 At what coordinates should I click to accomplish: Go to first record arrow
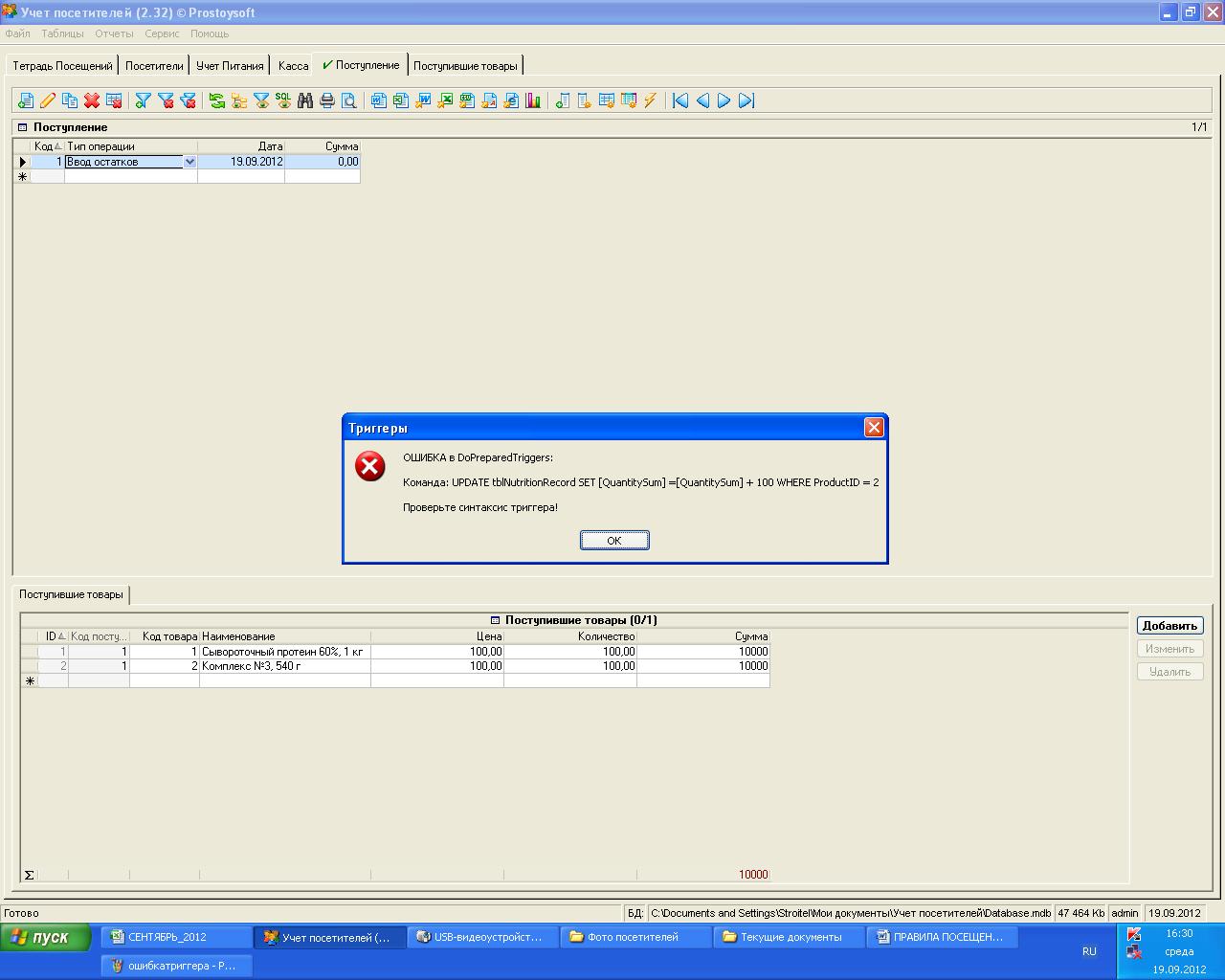[680, 100]
